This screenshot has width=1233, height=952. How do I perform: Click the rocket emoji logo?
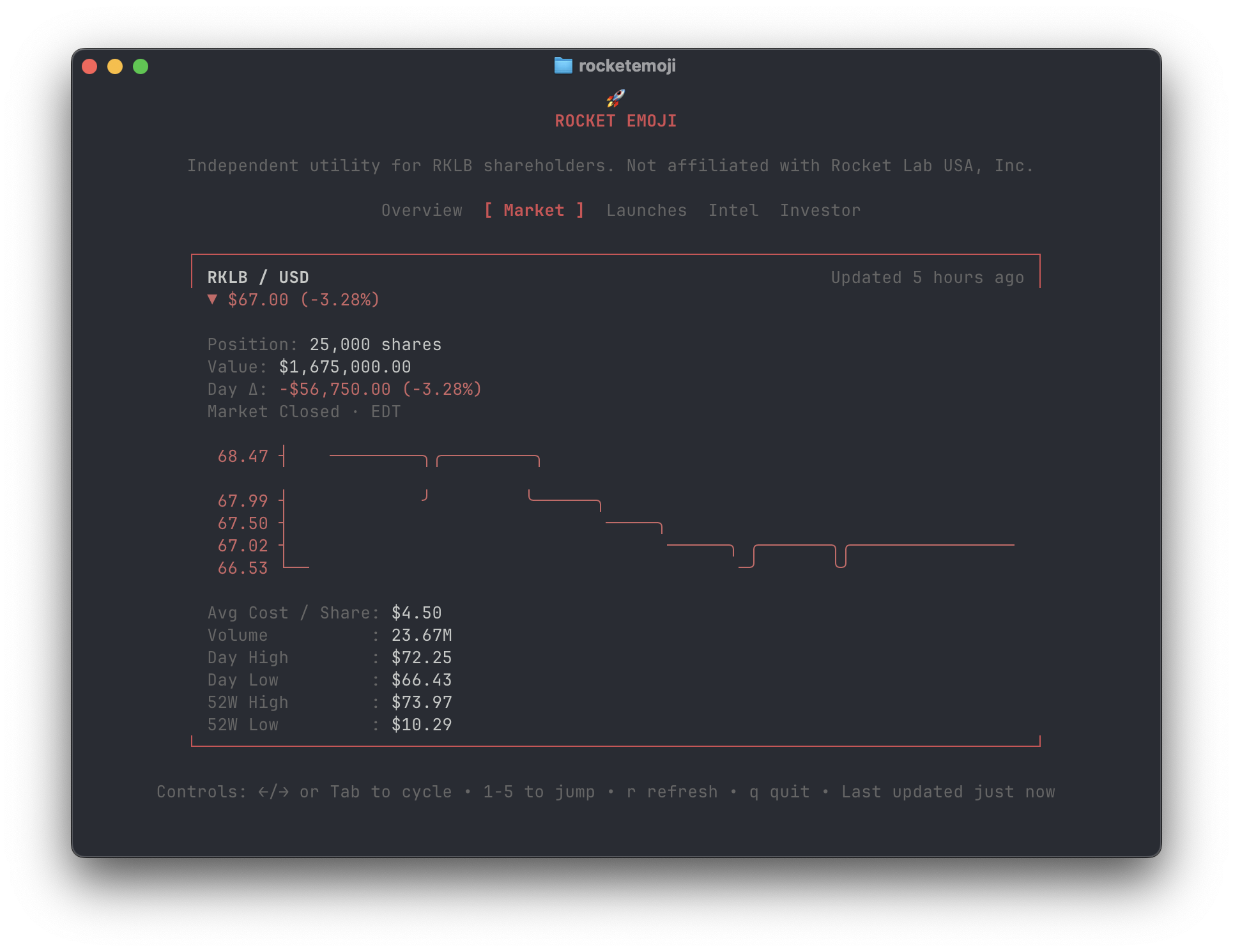pyautogui.click(x=615, y=97)
